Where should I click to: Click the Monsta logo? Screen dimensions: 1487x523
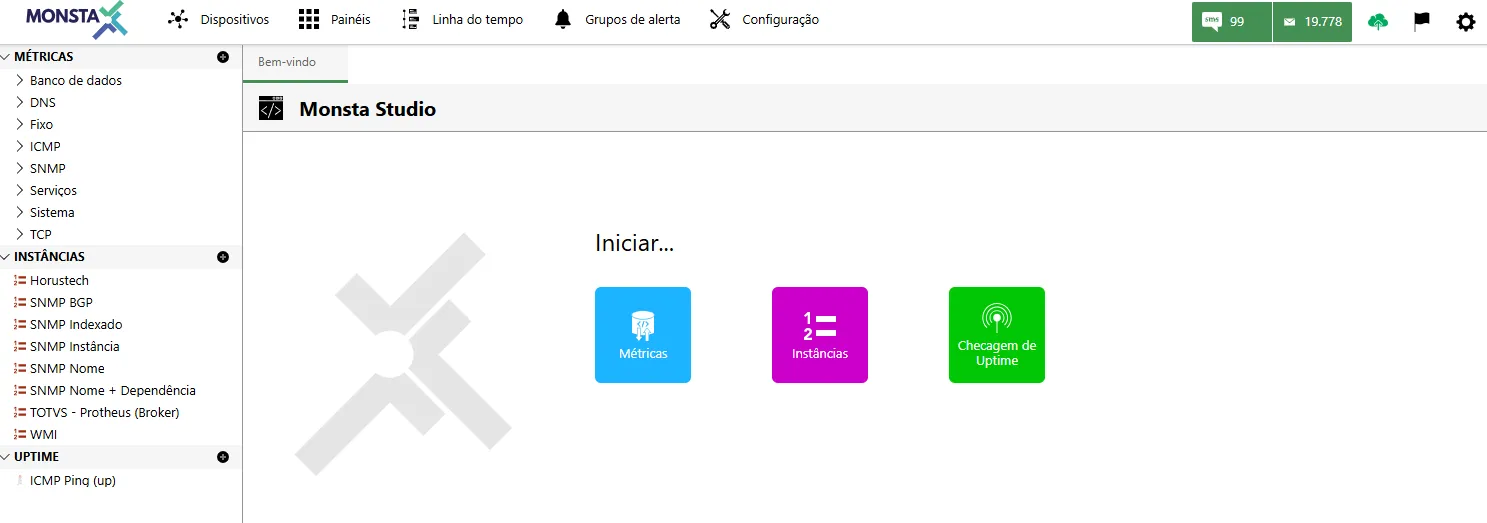[x=77, y=20]
